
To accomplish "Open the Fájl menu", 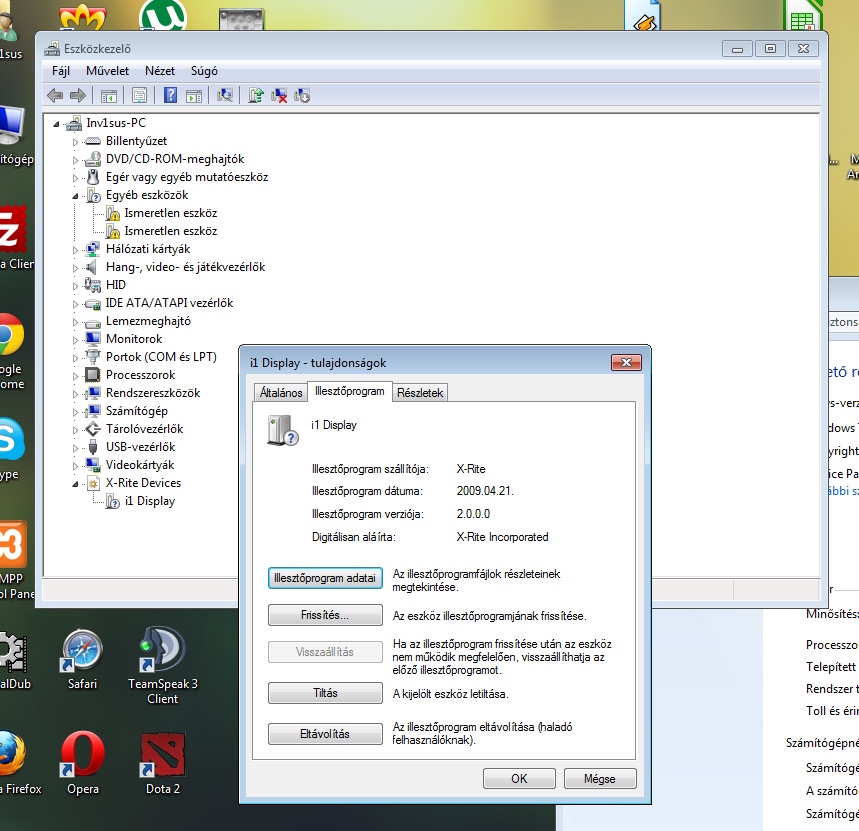I will [x=61, y=71].
